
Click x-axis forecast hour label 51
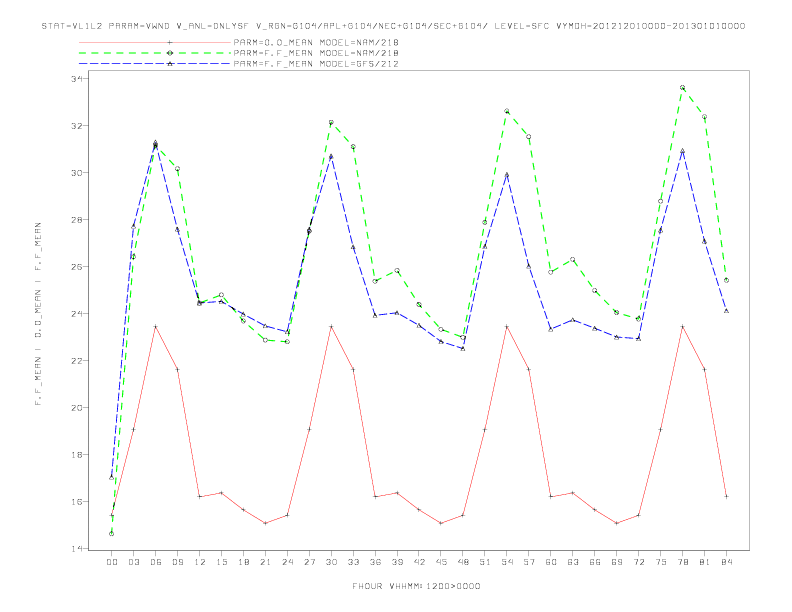pyautogui.click(x=485, y=562)
